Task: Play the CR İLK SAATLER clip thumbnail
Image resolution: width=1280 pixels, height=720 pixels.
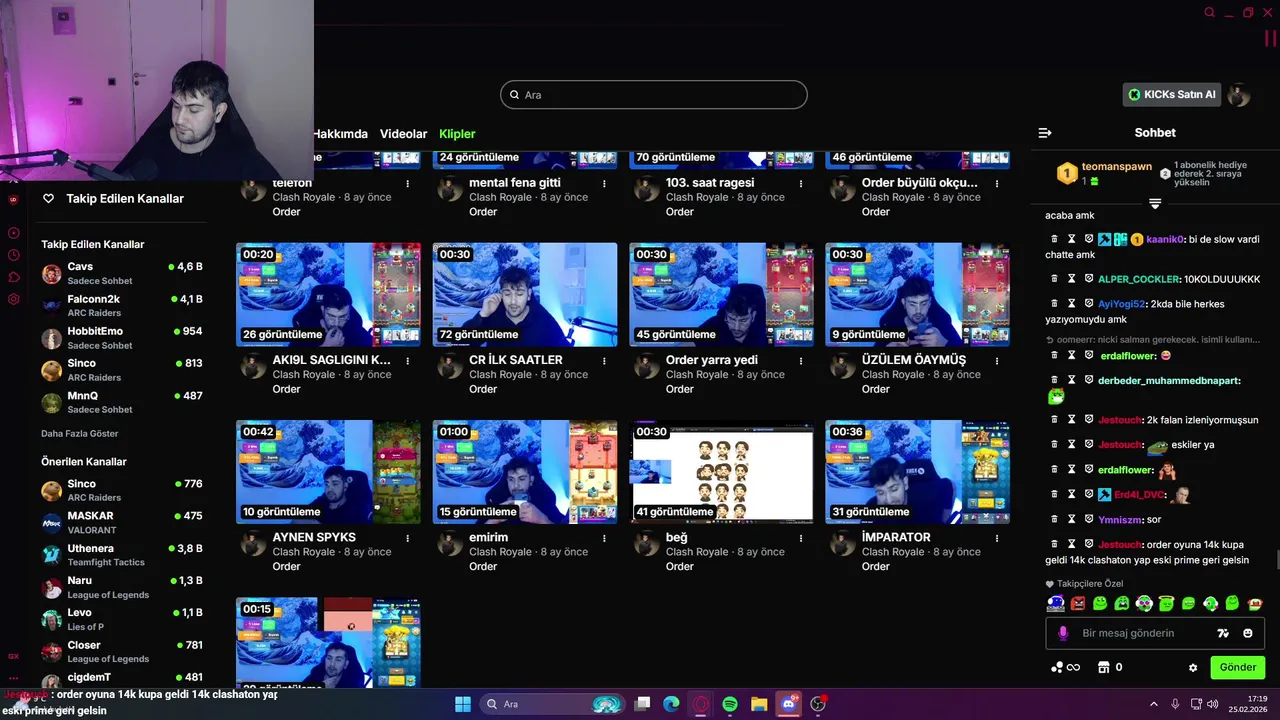Action: point(525,294)
